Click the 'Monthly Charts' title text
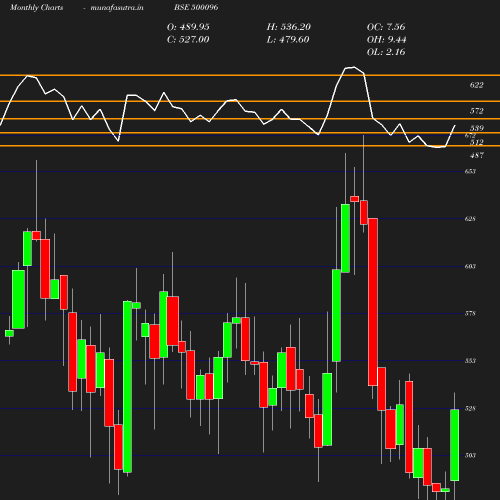This screenshot has height=500, width=500. click(37, 7)
